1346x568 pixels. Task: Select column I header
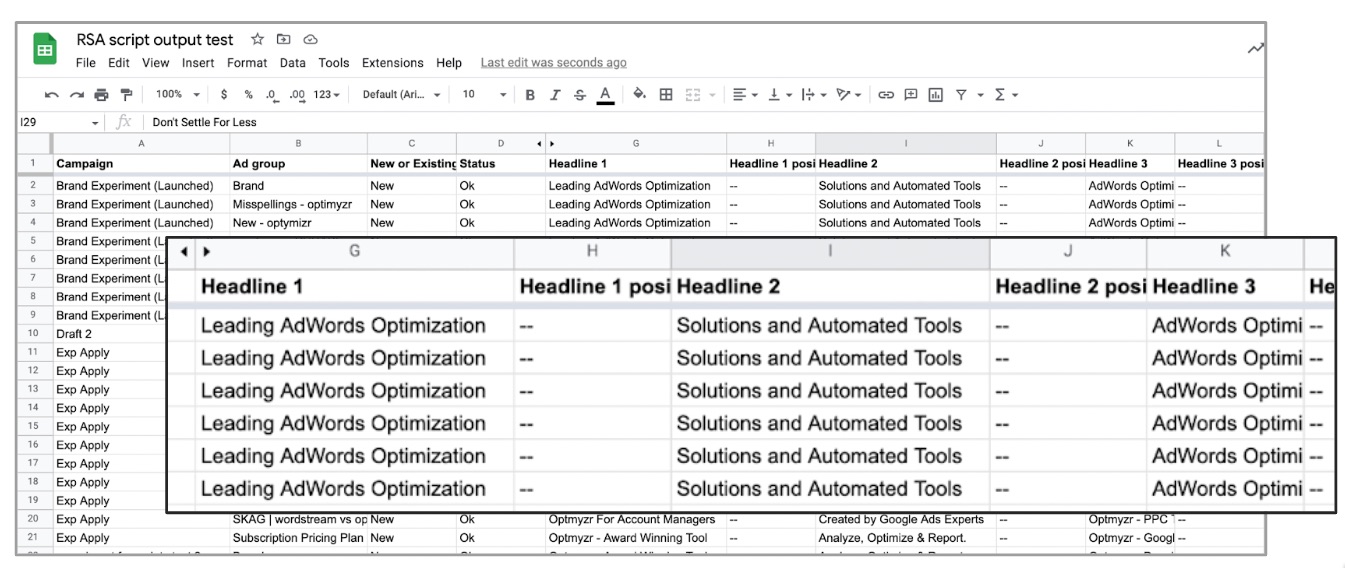[x=906, y=144]
